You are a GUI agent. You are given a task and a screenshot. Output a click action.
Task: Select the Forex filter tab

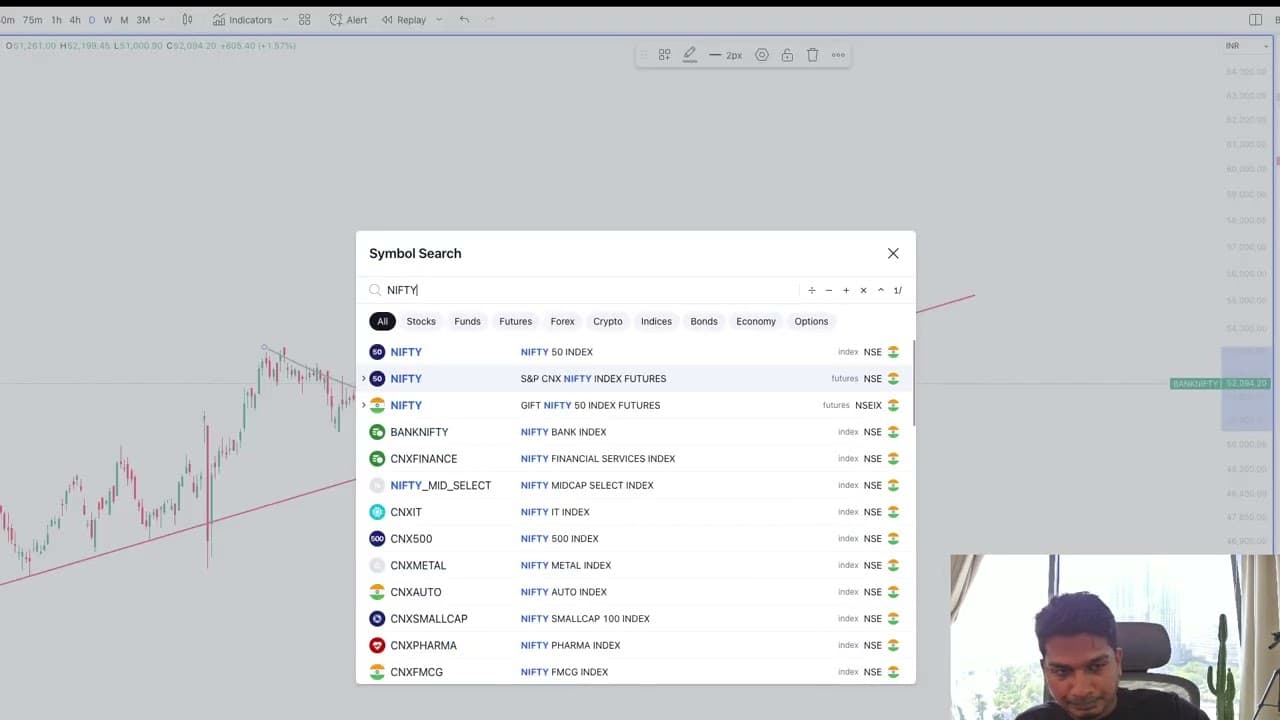(562, 321)
